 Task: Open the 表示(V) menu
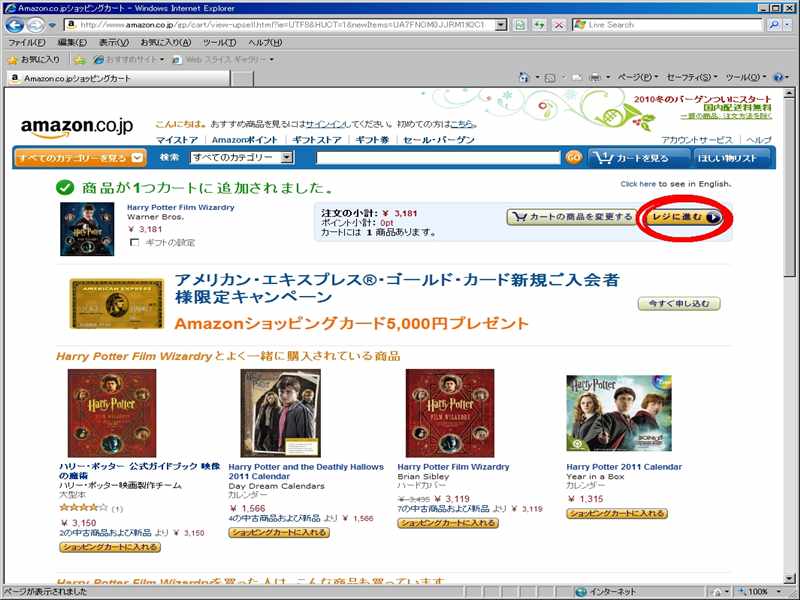pyautogui.click(x=113, y=43)
